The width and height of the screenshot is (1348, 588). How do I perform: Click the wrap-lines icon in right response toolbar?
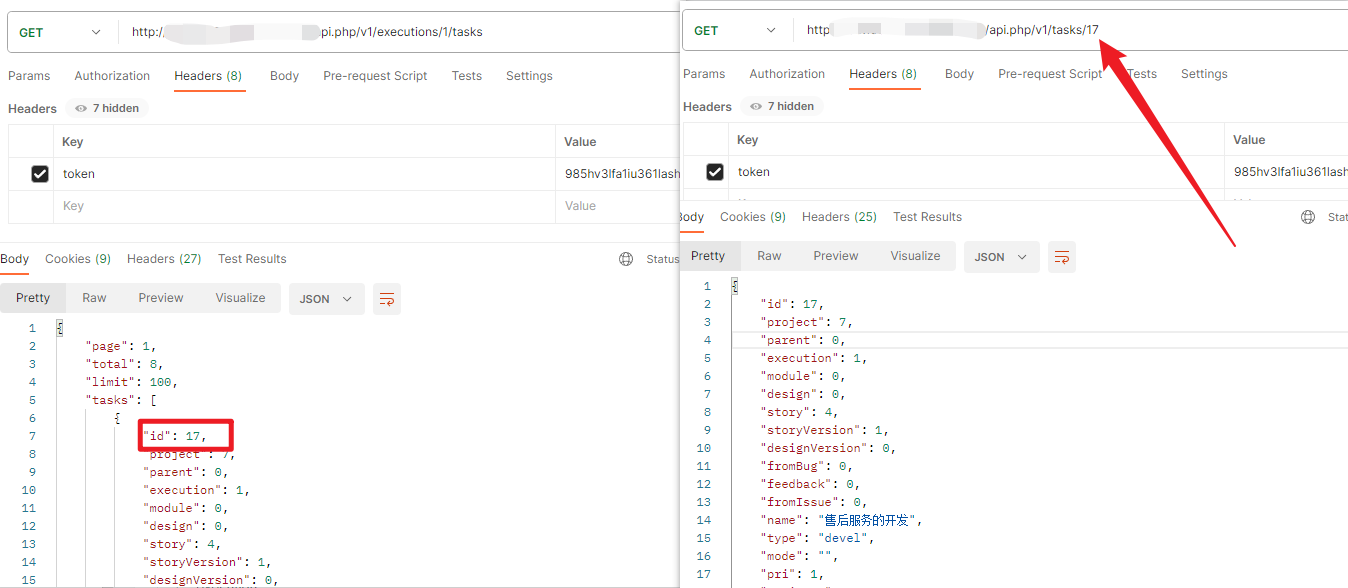[1062, 257]
